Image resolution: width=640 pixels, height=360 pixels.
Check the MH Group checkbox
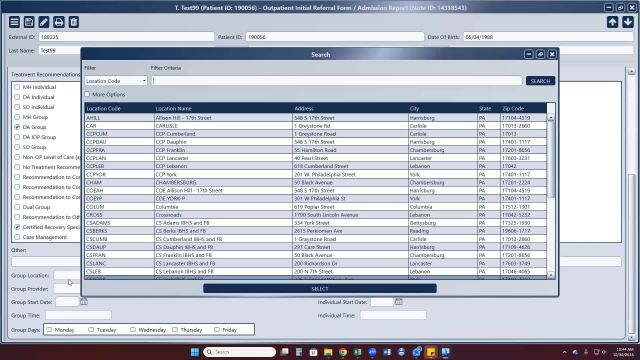tap(17, 117)
